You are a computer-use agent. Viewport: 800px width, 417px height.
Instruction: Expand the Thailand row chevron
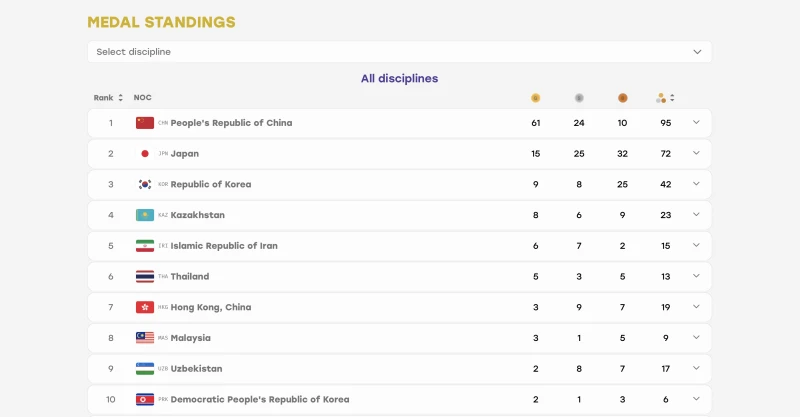coord(696,276)
